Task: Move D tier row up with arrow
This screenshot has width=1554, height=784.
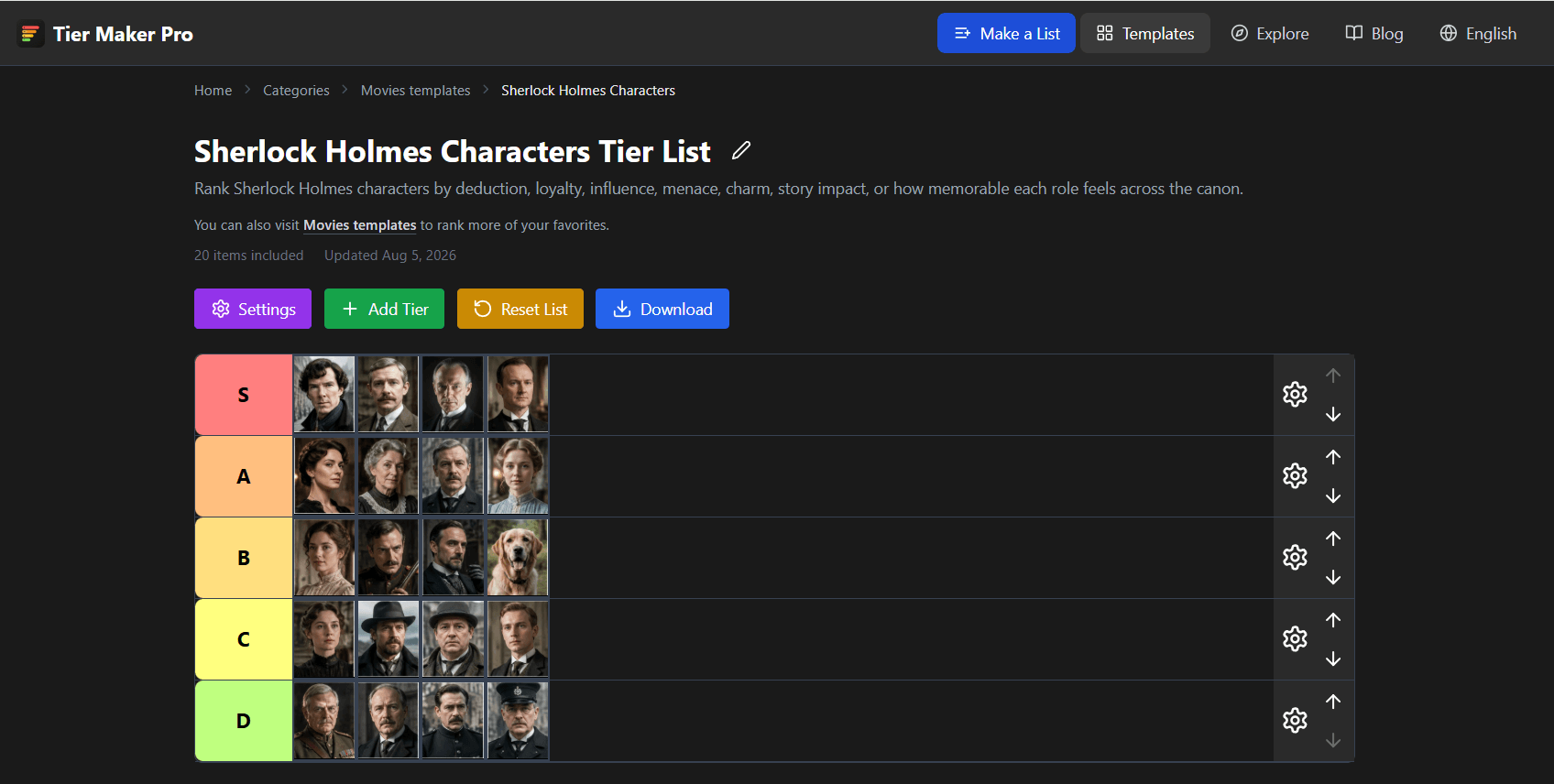Action: 1333,701
